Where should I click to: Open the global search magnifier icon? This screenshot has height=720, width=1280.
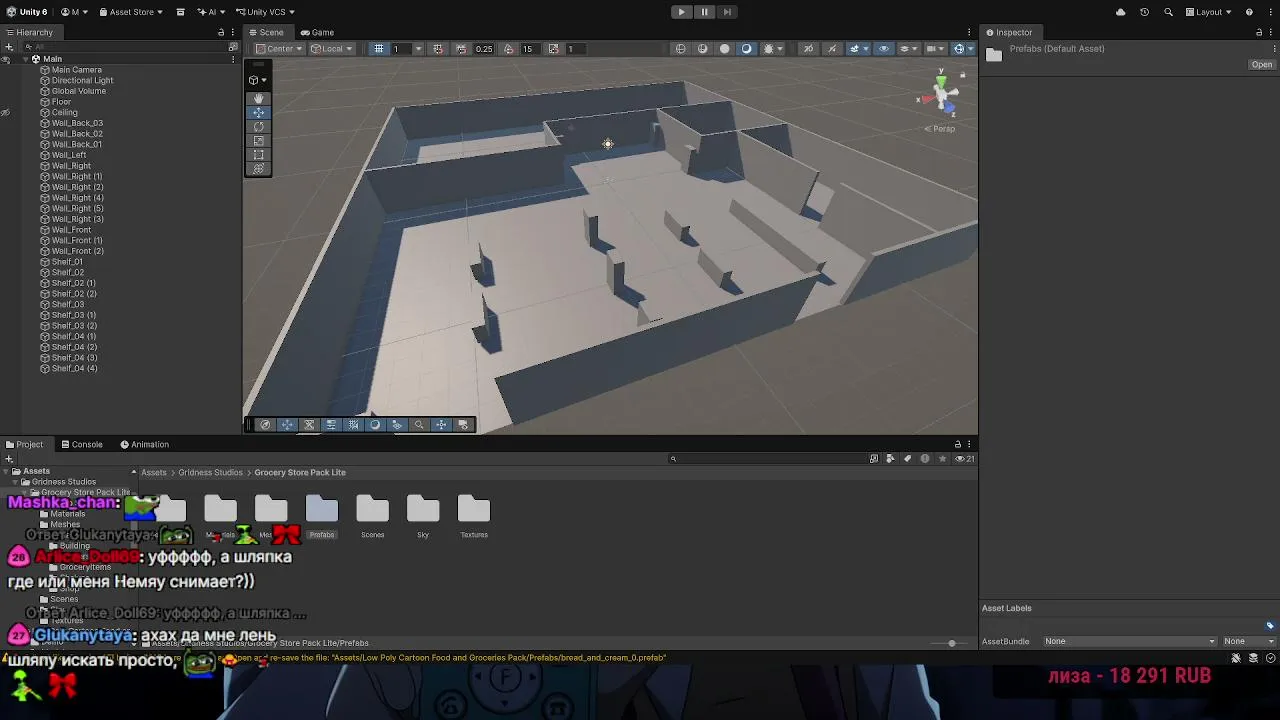(x=1170, y=12)
